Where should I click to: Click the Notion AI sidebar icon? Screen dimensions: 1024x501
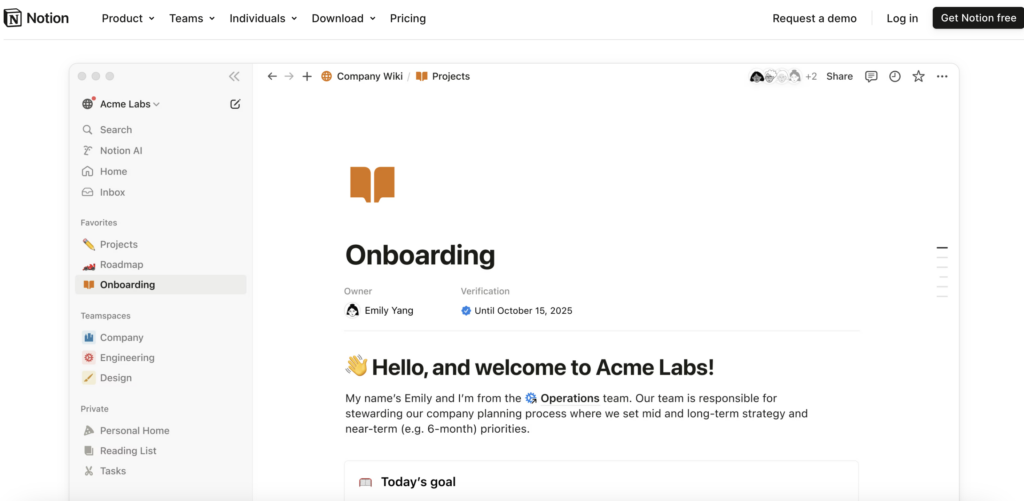click(88, 151)
